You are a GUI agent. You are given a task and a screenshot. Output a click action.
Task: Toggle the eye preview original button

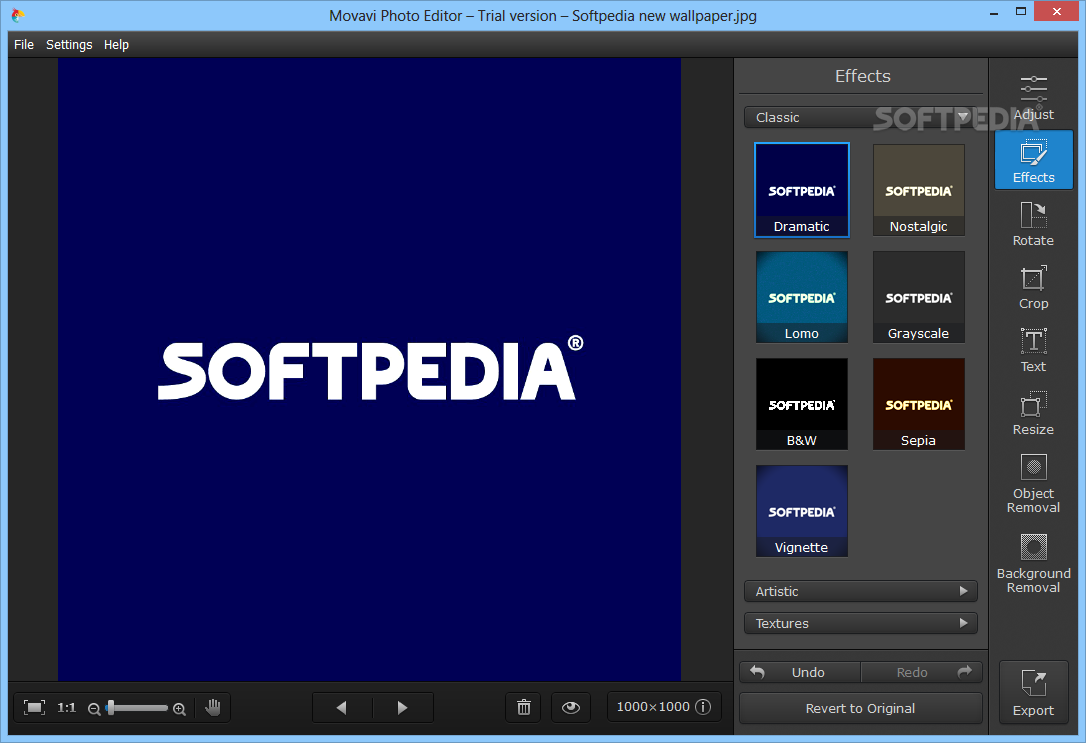click(571, 707)
